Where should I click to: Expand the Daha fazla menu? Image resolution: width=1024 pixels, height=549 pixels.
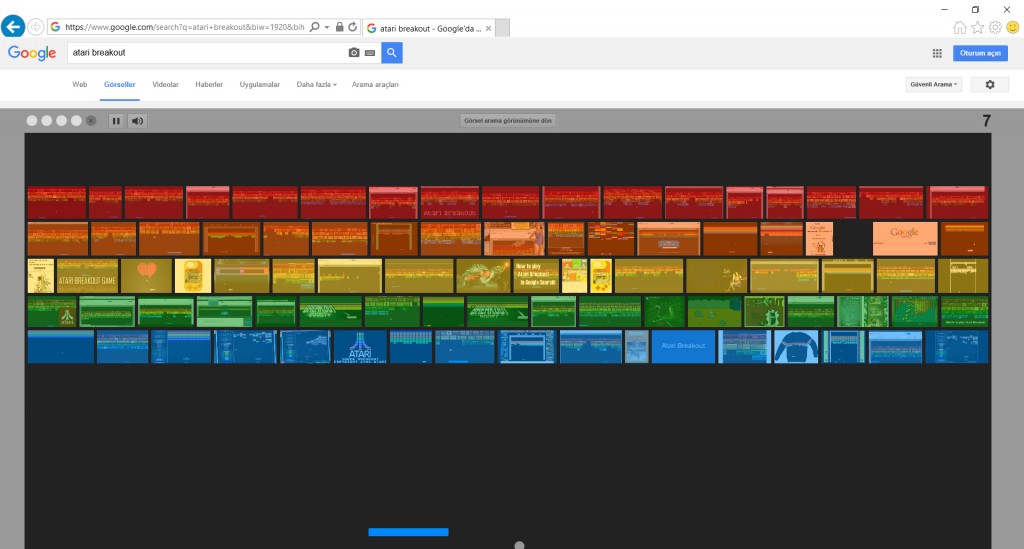pyautogui.click(x=317, y=84)
